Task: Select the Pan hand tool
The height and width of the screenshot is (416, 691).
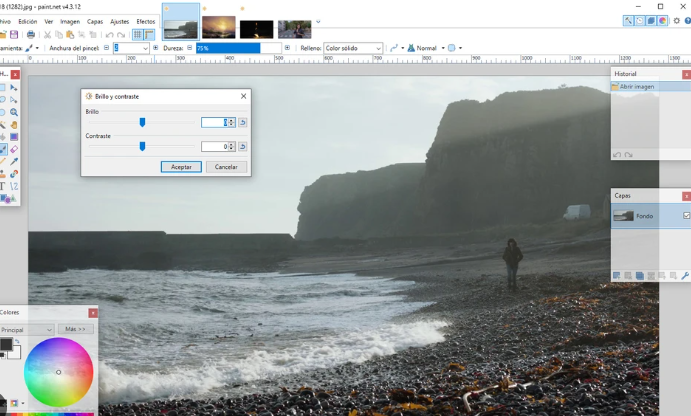Action: coord(14,125)
